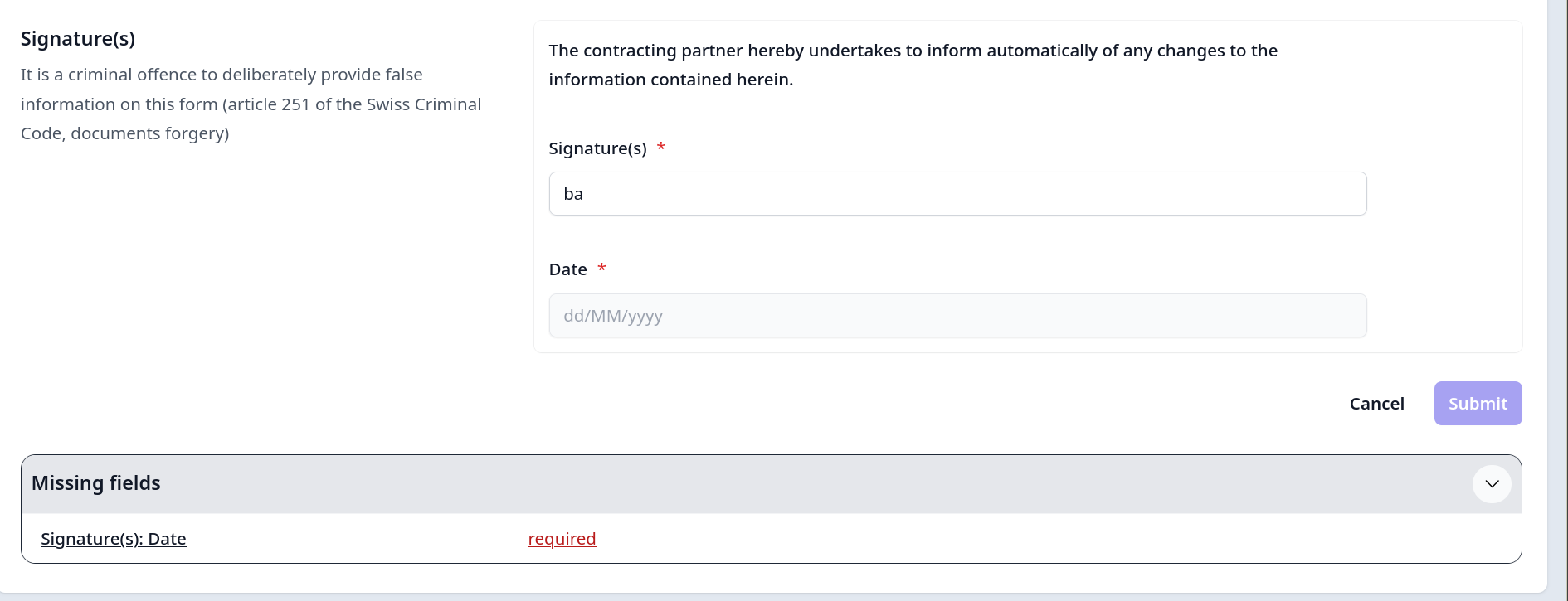The height and width of the screenshot is (601, 1568).
Task: Focus the Signature(s) text input
Action: pos(957,194)
